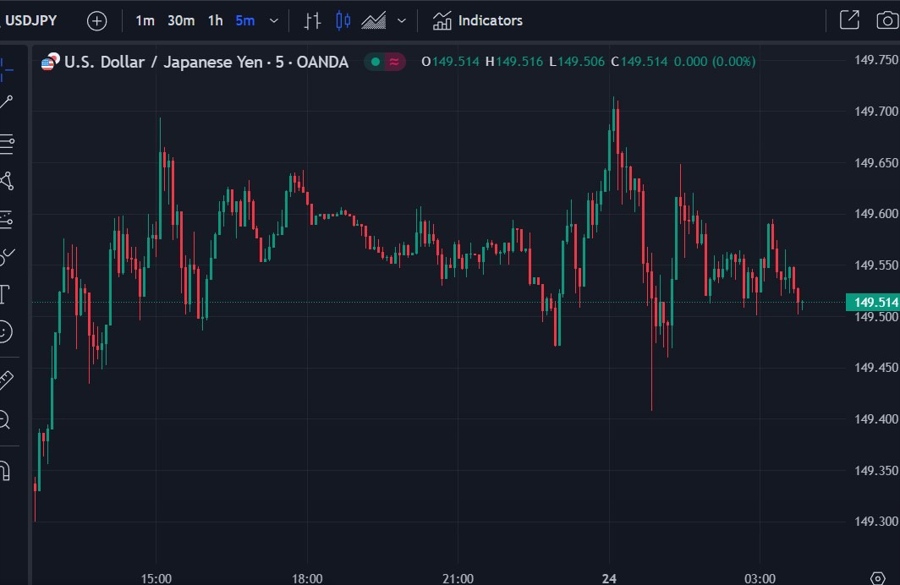900x585 pixels.
Task: Open the Fibonacci tools group
Action: [7, 144]
